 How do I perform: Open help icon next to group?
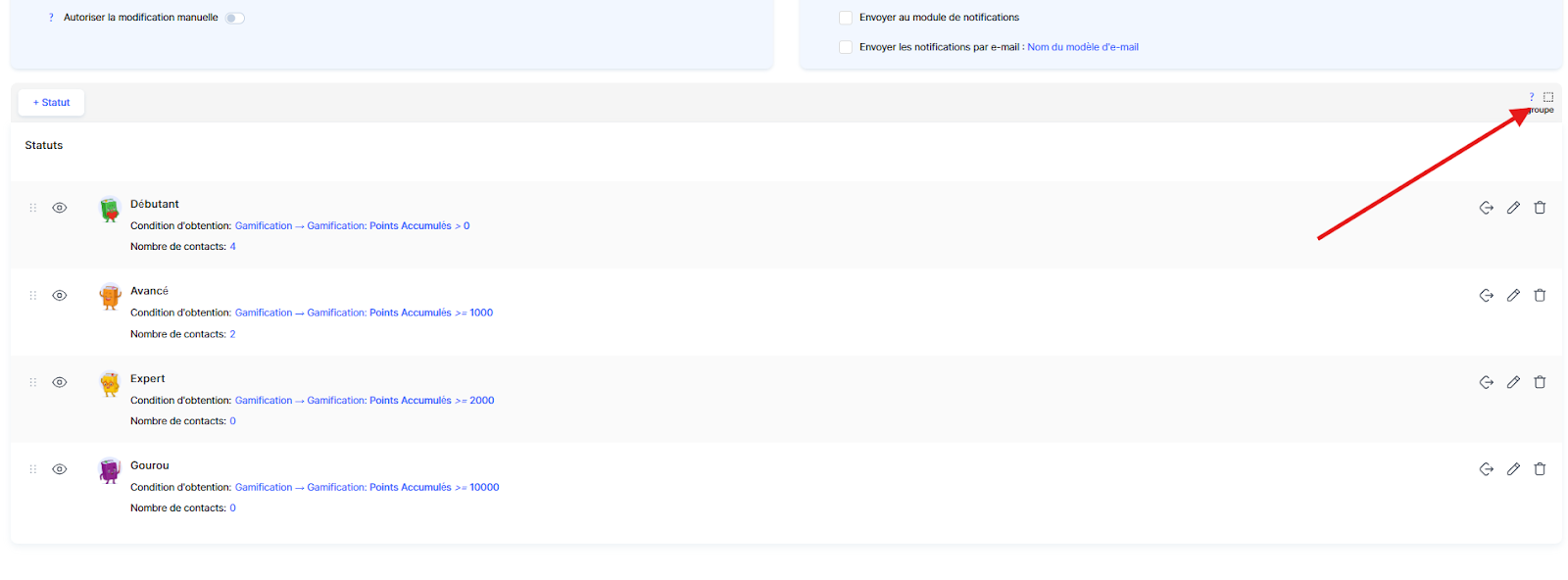[x=1532, y=97]
